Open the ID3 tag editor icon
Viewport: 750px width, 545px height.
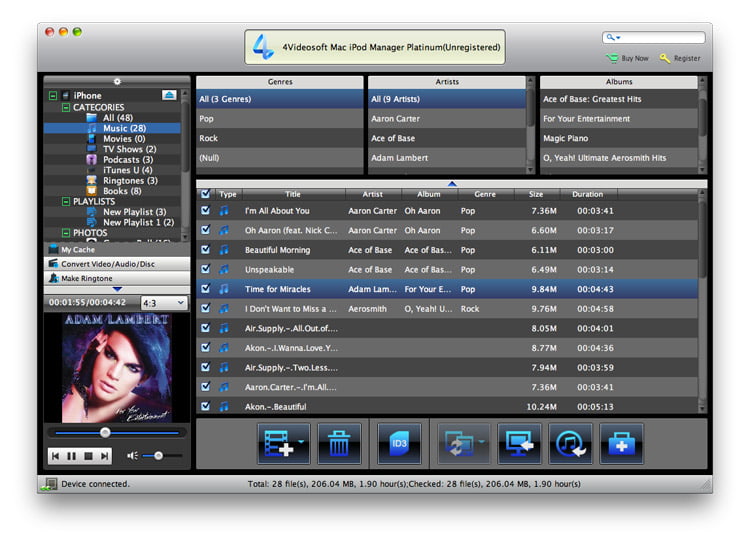[399, 444]
